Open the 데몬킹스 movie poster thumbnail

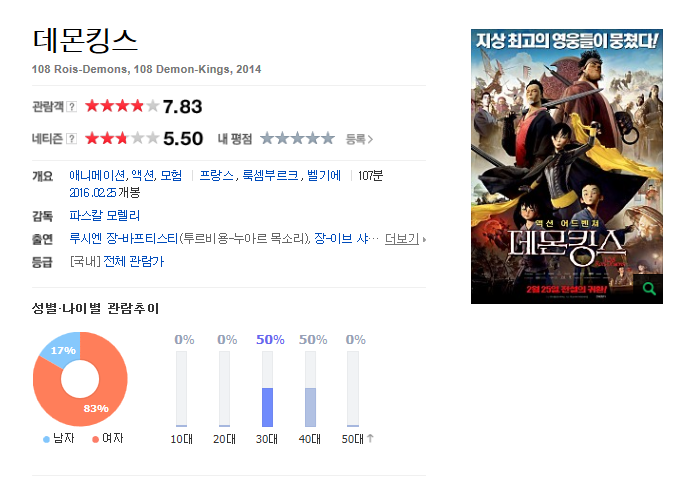point(566,167)
